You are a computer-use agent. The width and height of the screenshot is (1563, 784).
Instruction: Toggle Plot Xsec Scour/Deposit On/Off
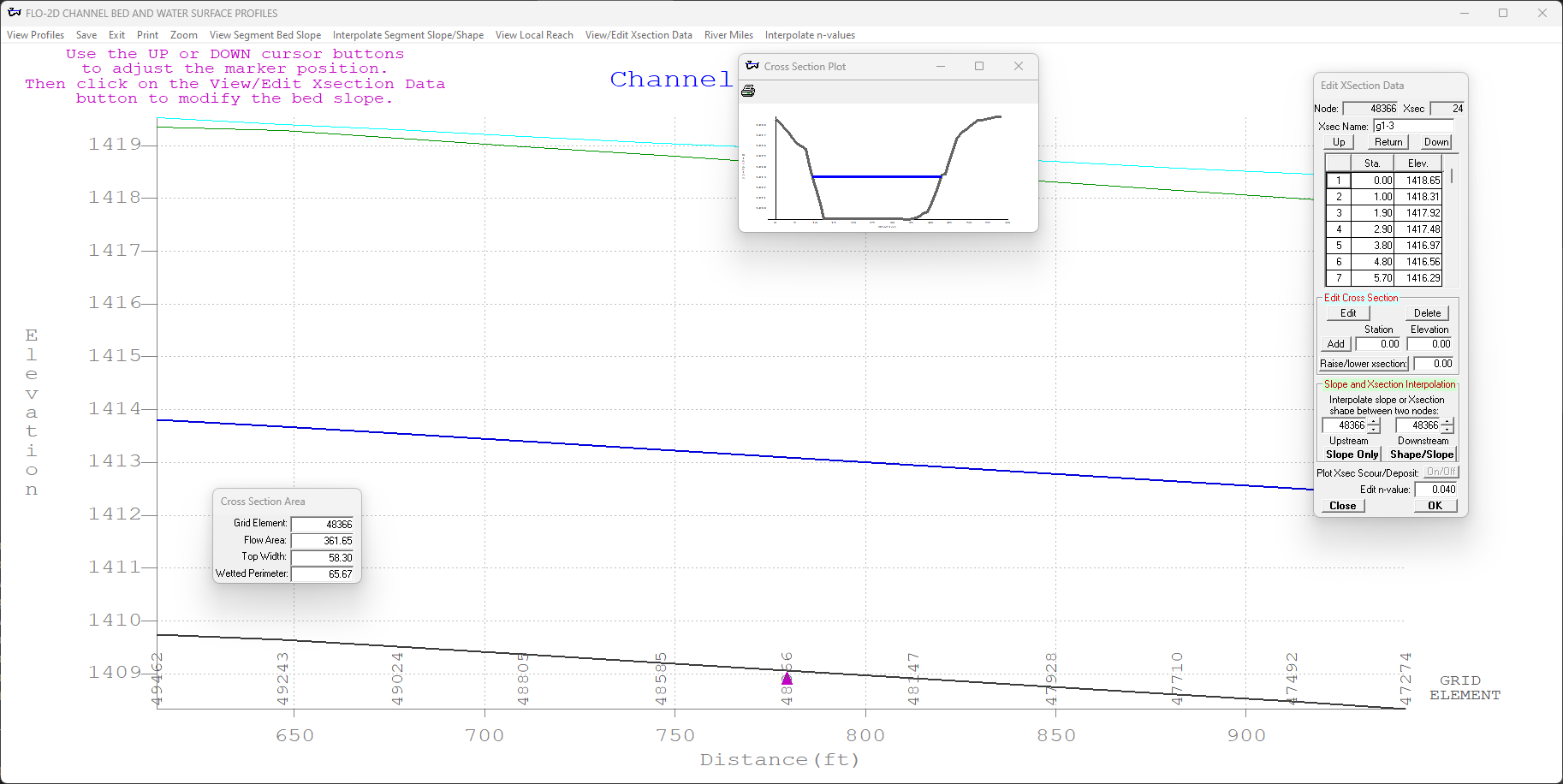point(1441,472)
